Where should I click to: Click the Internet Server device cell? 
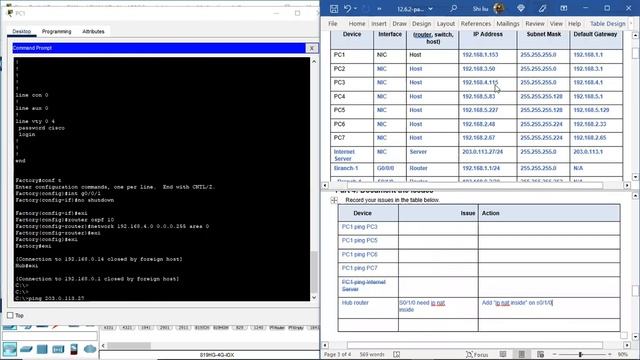352,155
